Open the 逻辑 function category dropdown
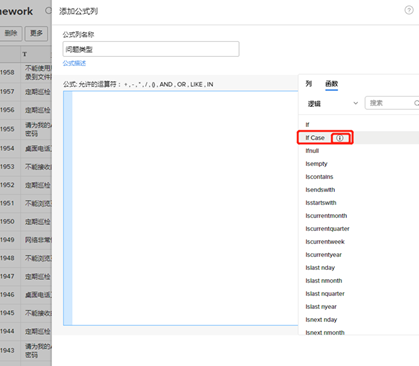The height and width of the screenshot is (366, 419). pos(332,104)
